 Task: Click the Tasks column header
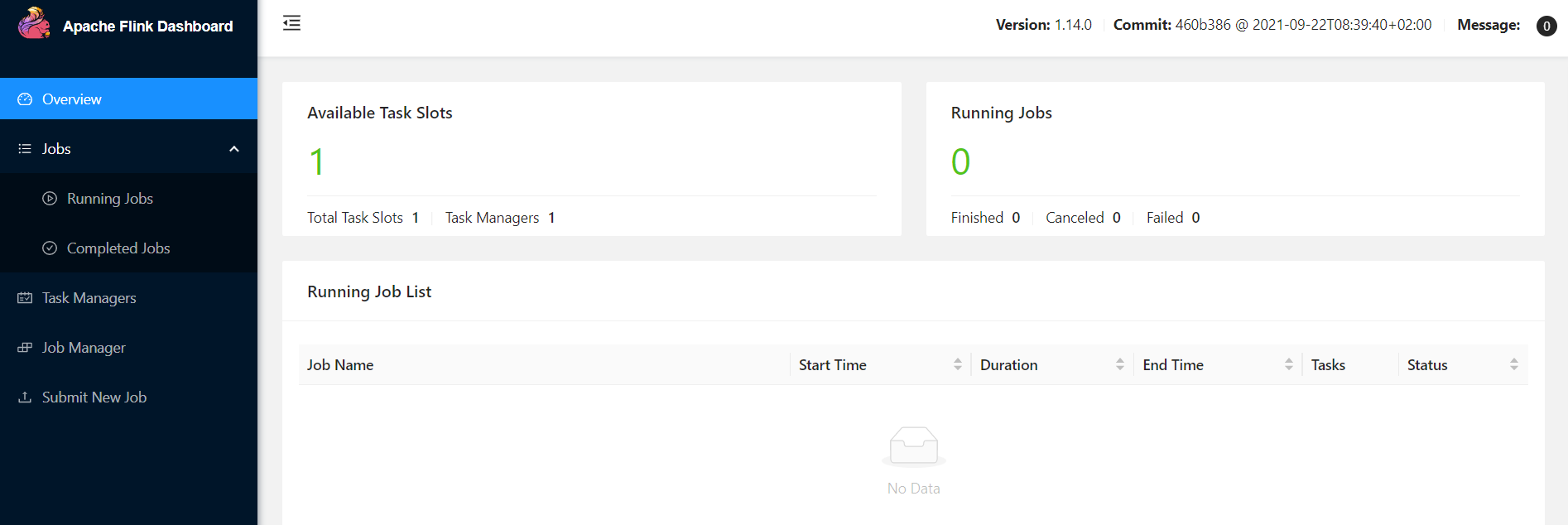click(x=1328, y=365)
